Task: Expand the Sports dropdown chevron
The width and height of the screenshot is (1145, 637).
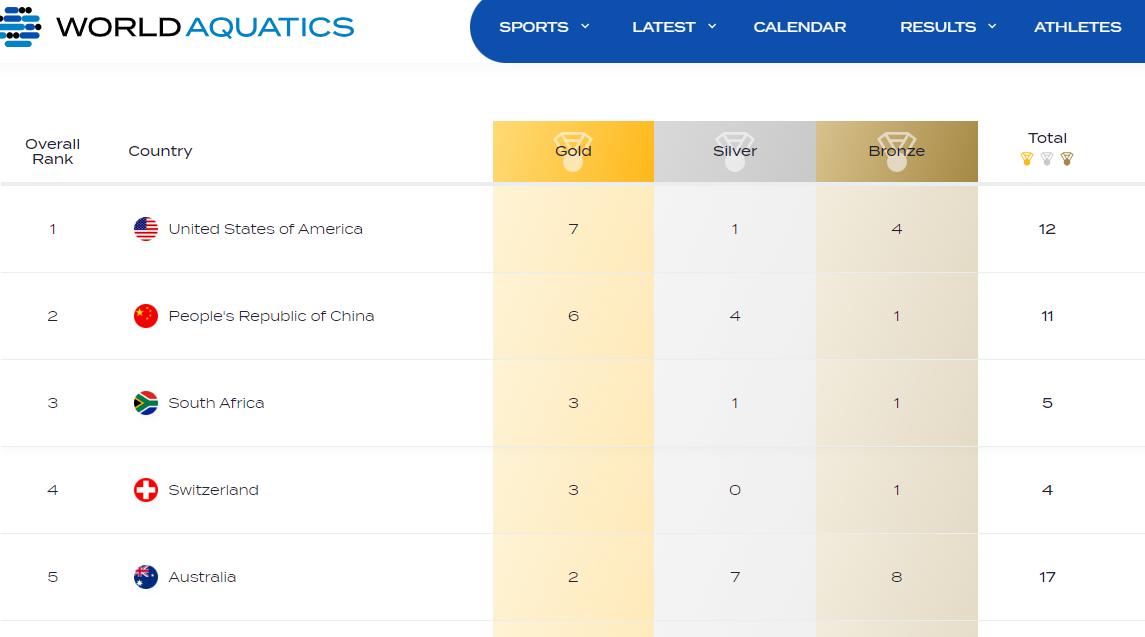Action: 585,26
